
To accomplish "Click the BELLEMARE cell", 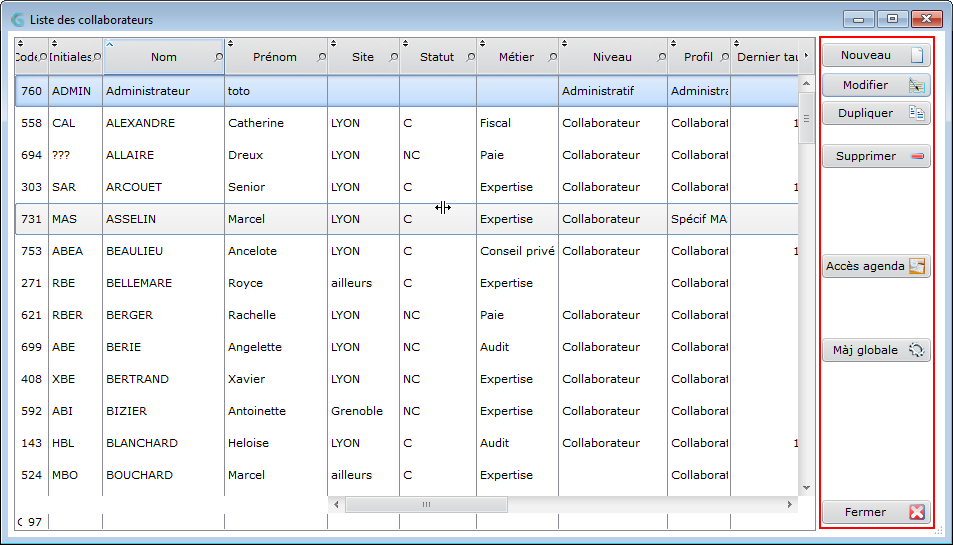I will [x=163, y=283].
